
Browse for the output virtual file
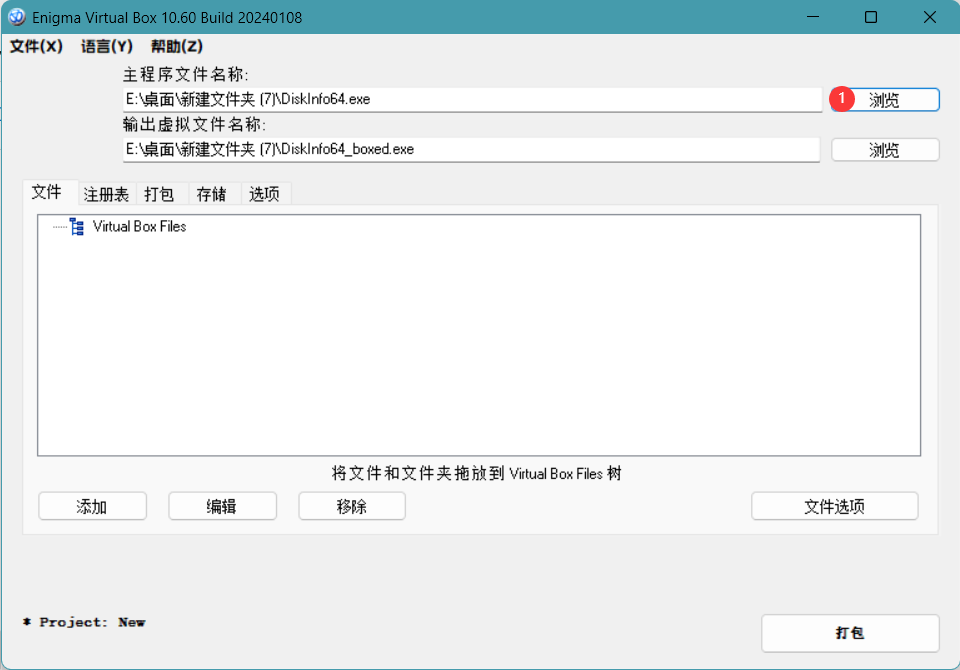pos(885,150)
